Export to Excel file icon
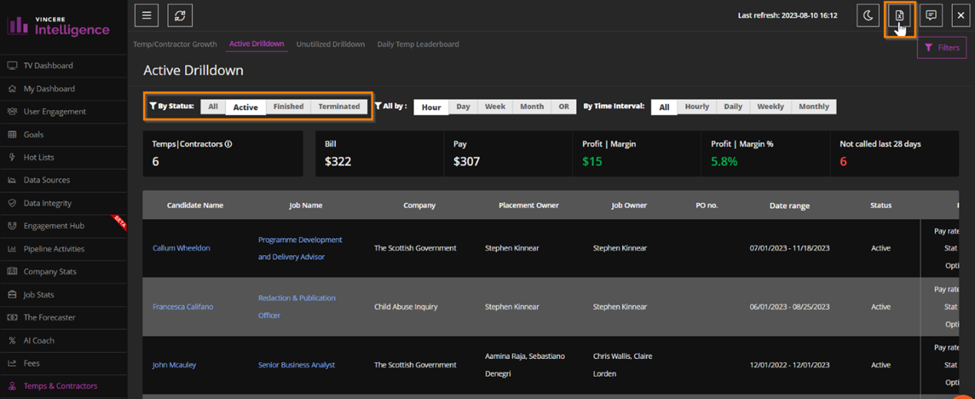The width and height of the screenshot is (975, 399). click(899, 16)
